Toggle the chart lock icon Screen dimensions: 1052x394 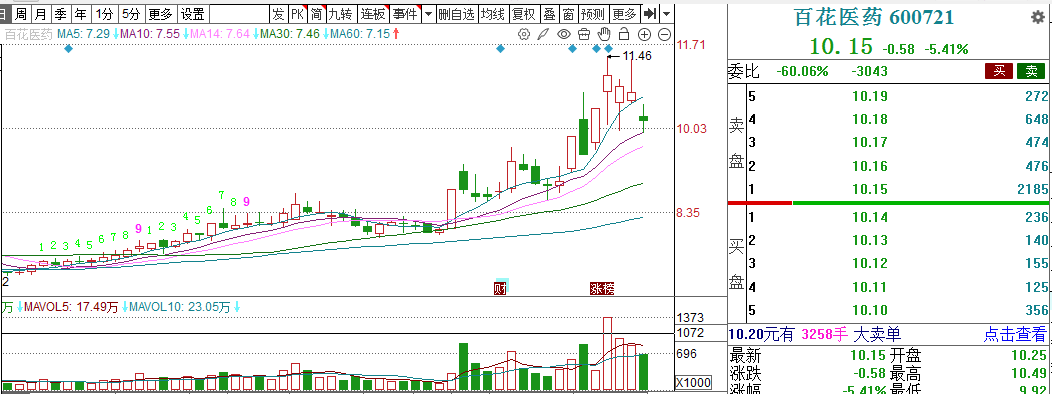(x=624, y=34)
